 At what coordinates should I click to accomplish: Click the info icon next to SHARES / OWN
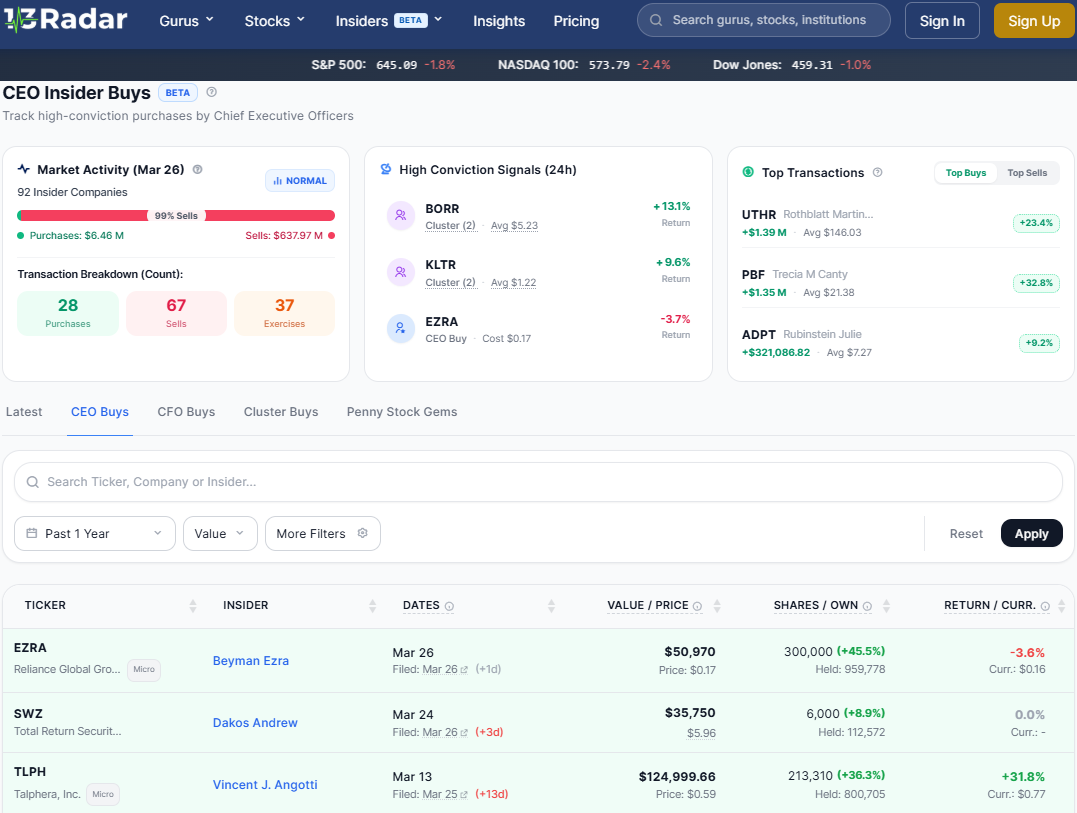pyautogui.click(x=867, y=606)
